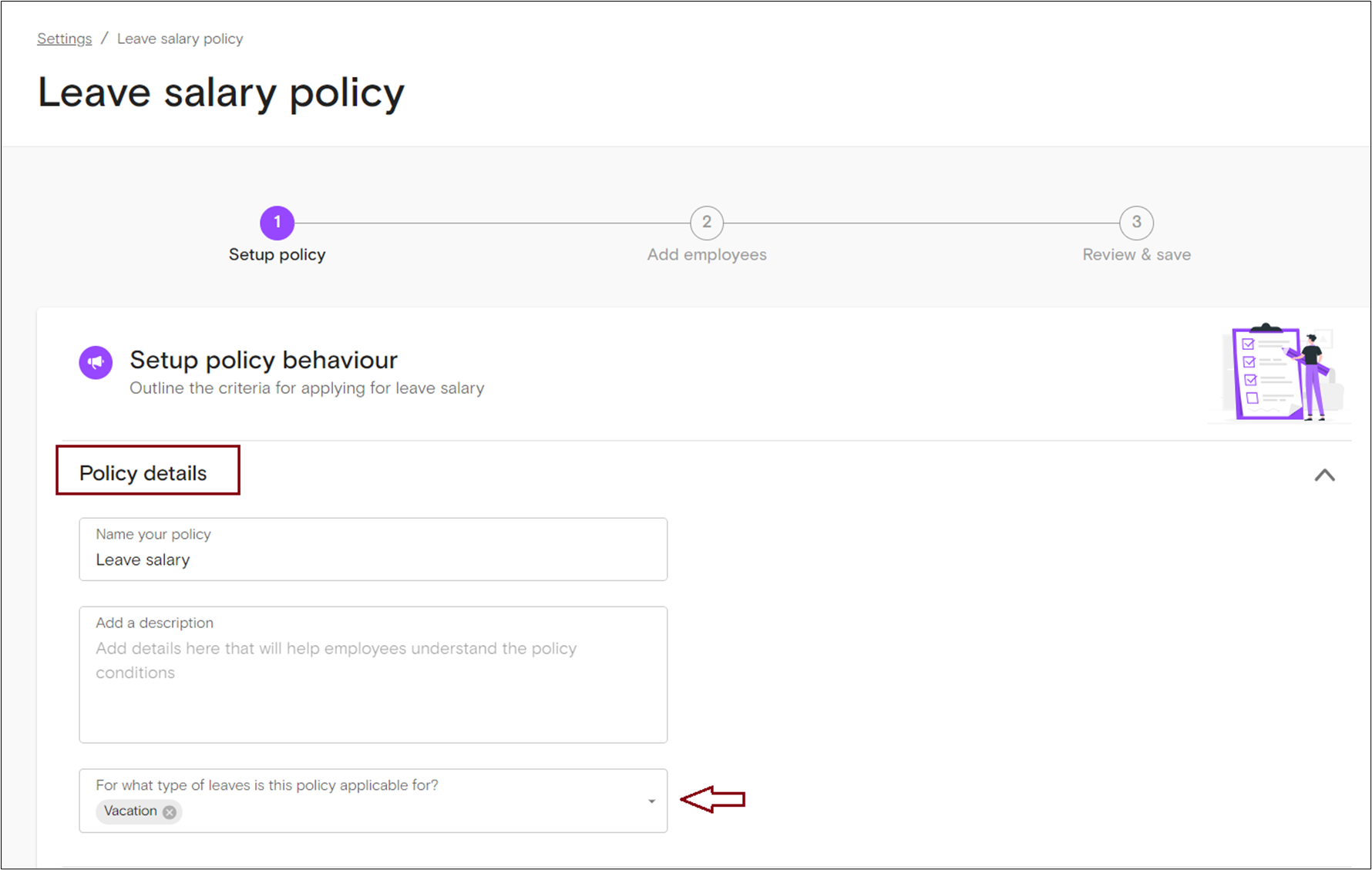Collapse the Policy details section chevron
Image resolution: width=1372 pixels, height=870 pixels.
(x=1324, y=475)
